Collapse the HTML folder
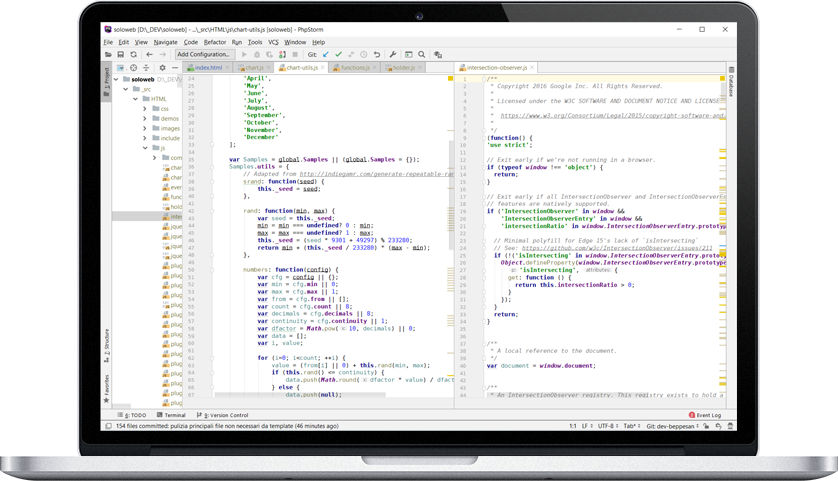 [x=135, y=99]
